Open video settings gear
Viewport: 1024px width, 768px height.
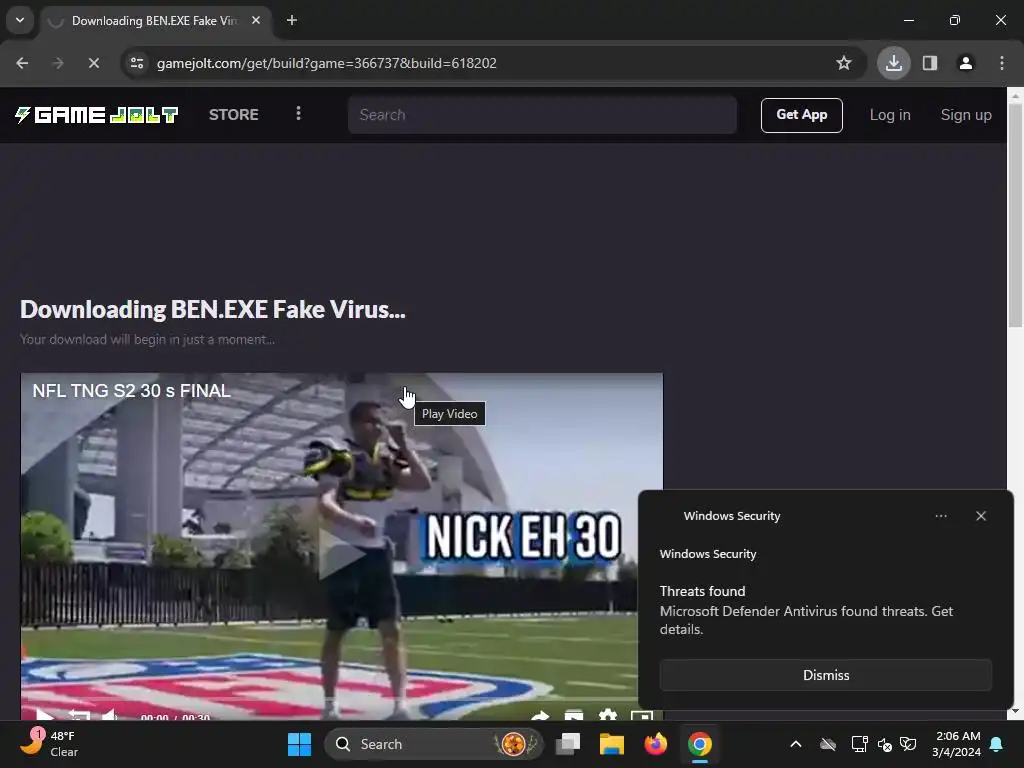[x=607, y=715]
